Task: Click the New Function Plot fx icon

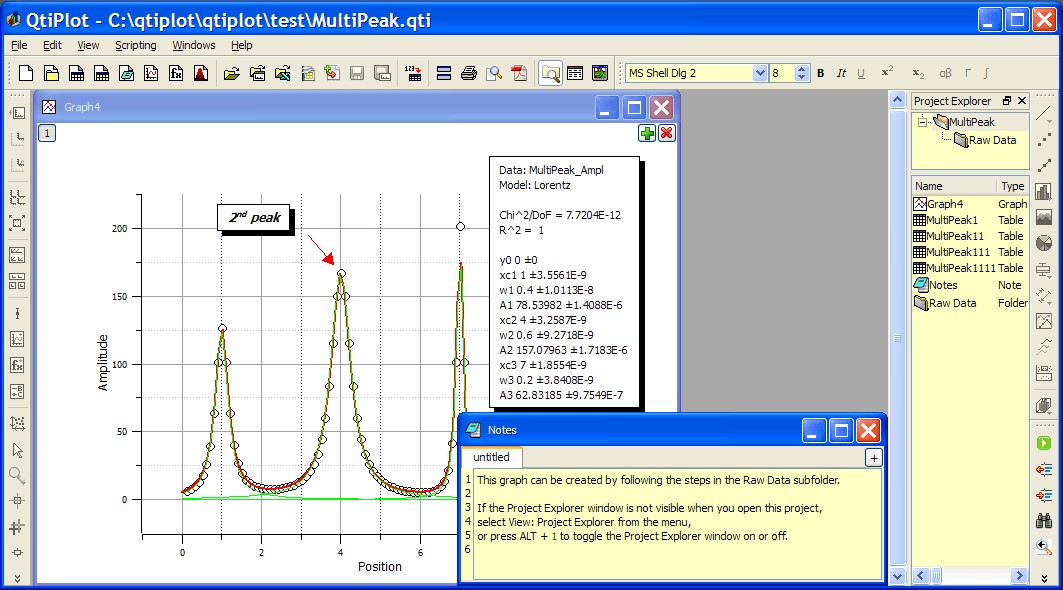Action: pyautogui.click(x=176, y=73)
